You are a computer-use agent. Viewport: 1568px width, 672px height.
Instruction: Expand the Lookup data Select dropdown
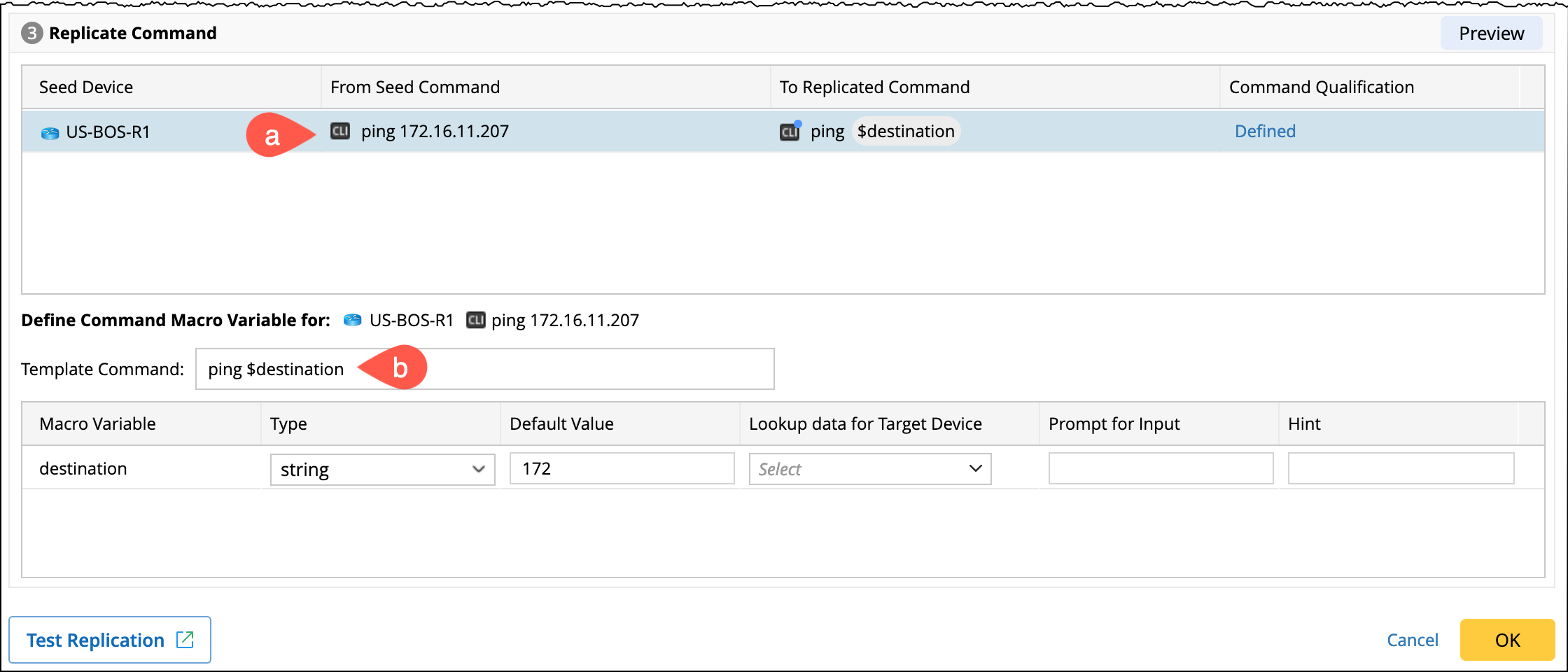point(869,469)
